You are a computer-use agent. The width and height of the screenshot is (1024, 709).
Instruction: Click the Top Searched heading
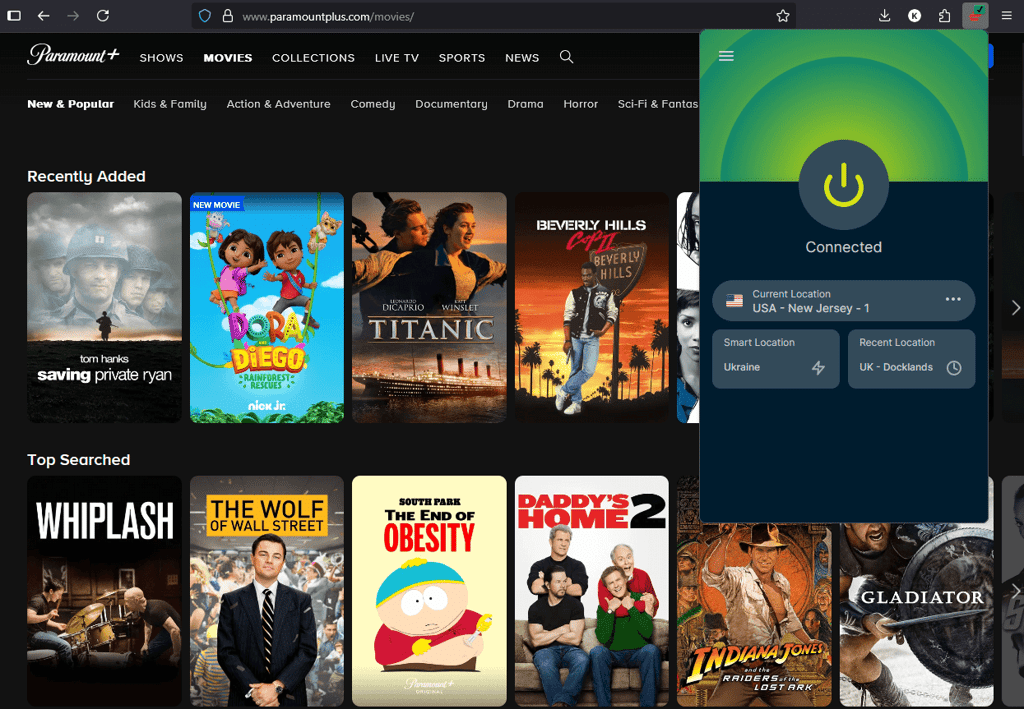tap(78, 460)
